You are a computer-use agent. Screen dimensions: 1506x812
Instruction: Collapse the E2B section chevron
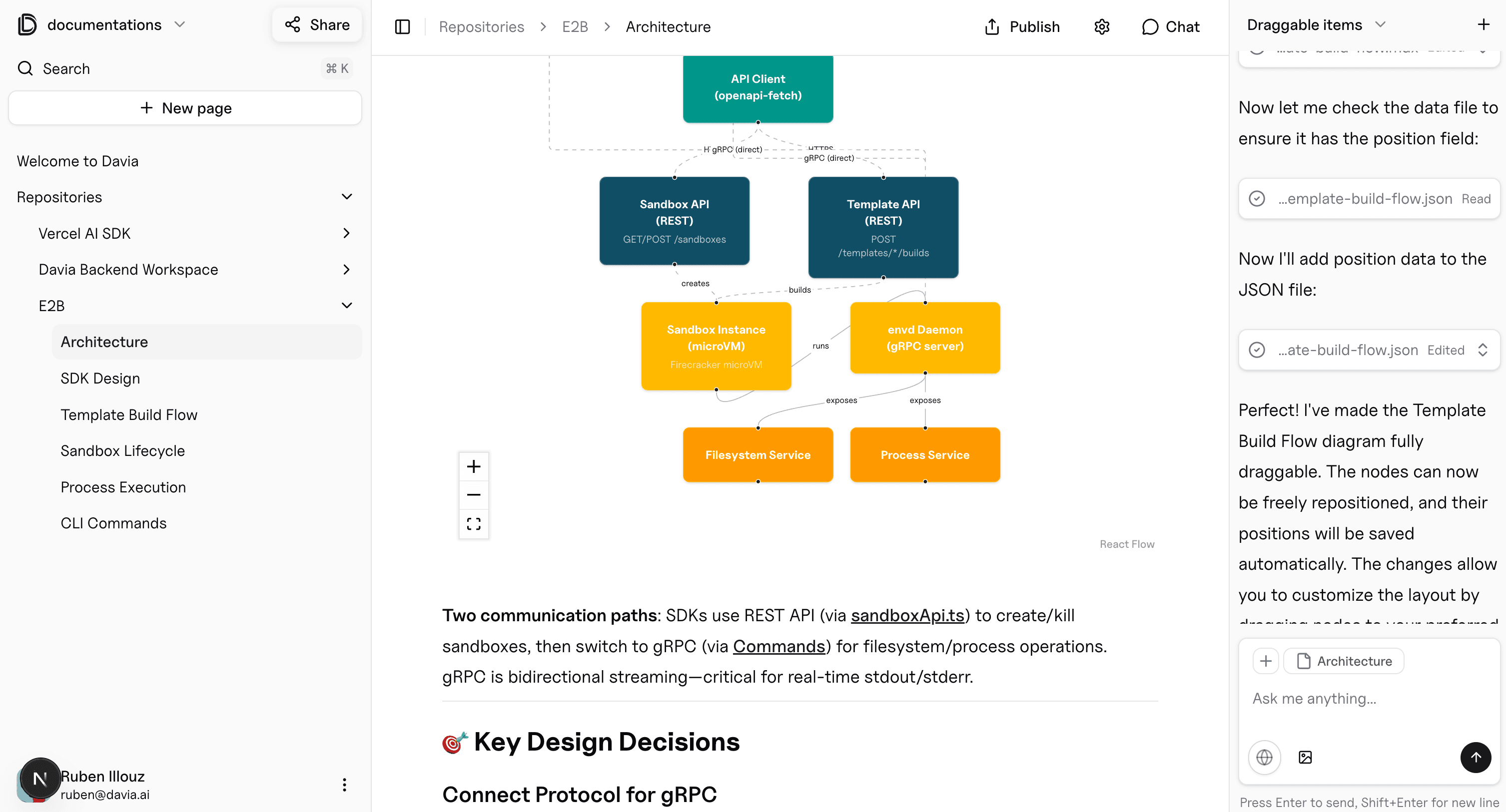point(347,305)
